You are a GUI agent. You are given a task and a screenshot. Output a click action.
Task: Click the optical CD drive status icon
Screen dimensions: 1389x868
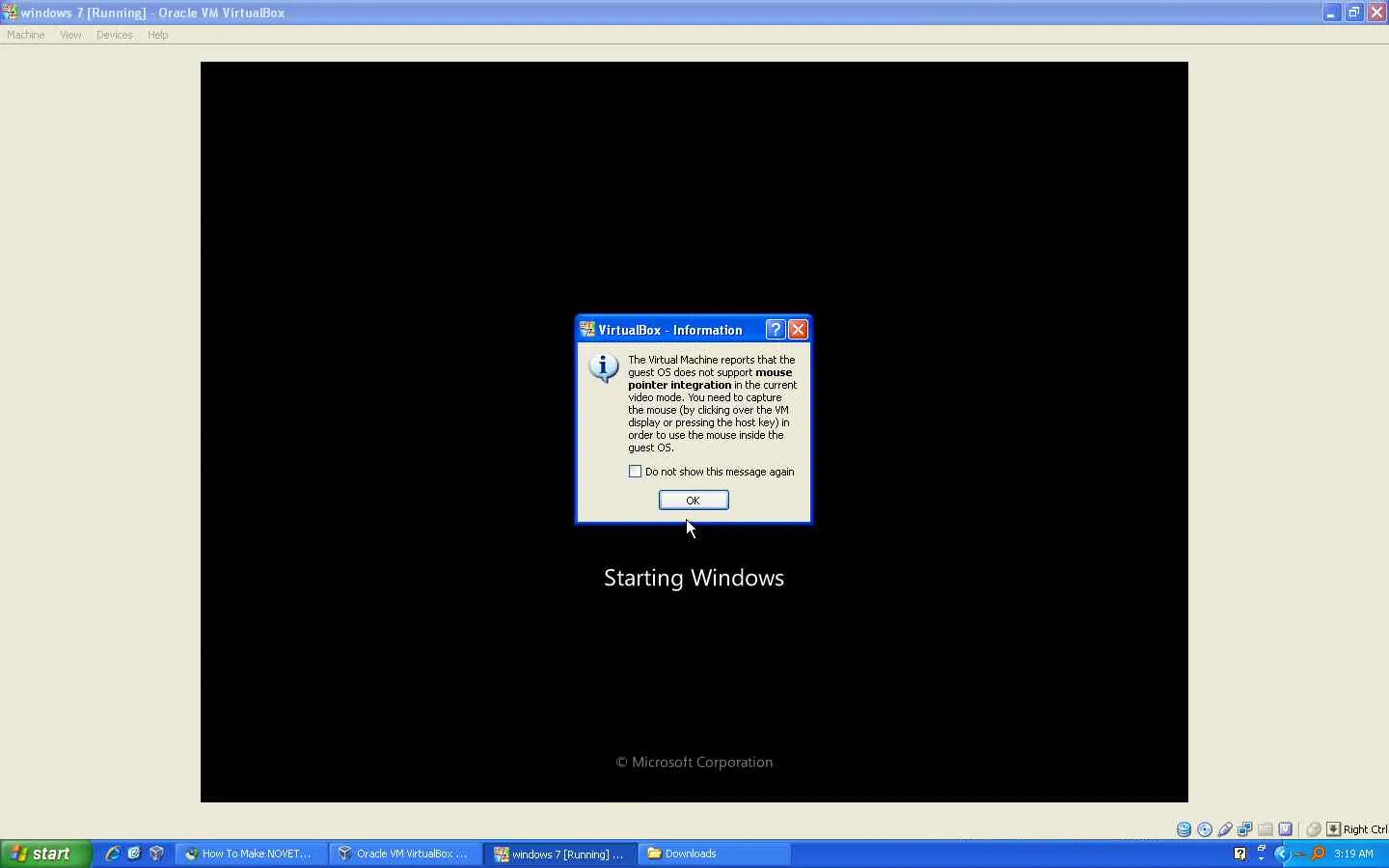point(1205,829)
